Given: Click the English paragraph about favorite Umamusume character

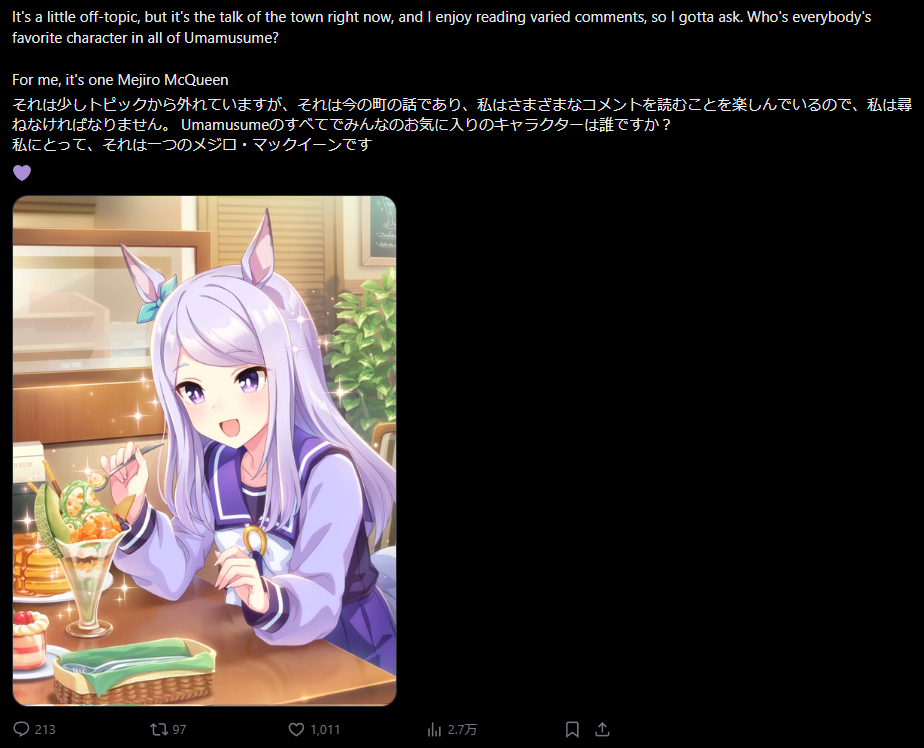Looking at the screenshot, I should point(441,27).
